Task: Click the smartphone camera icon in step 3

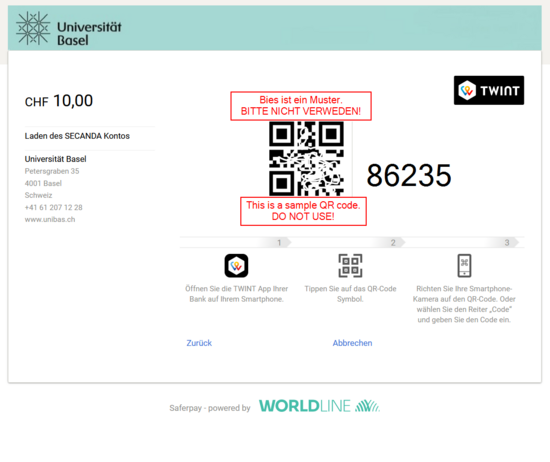Action: coord(464,266)
